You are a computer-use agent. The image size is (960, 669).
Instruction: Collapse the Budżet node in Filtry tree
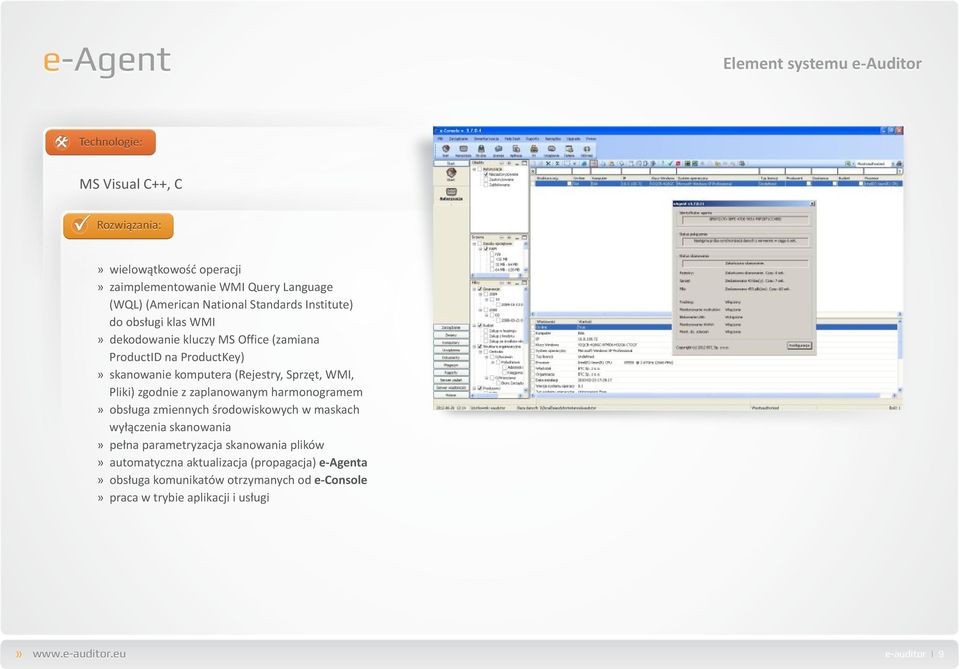[474, 326]
